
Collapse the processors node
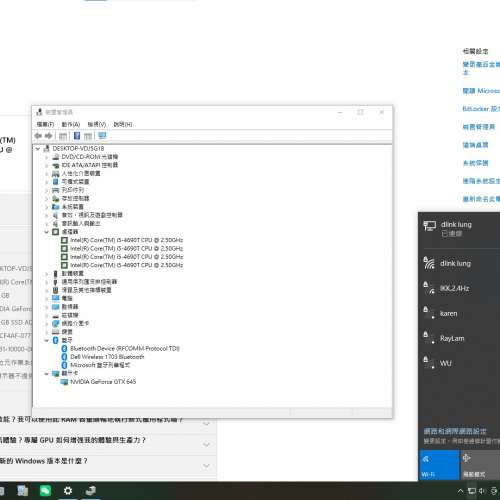coord(47,232)
